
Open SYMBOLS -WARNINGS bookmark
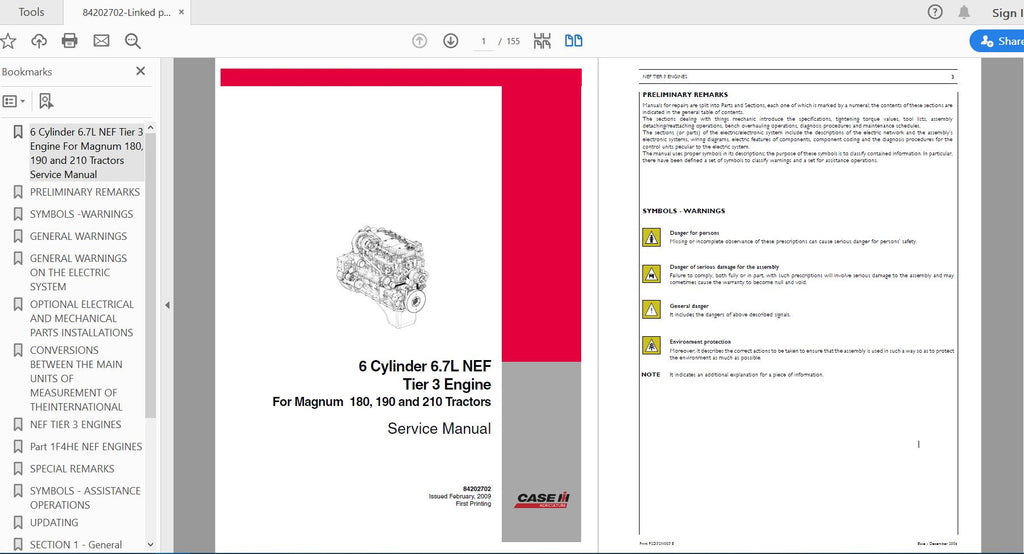[81, 214]
